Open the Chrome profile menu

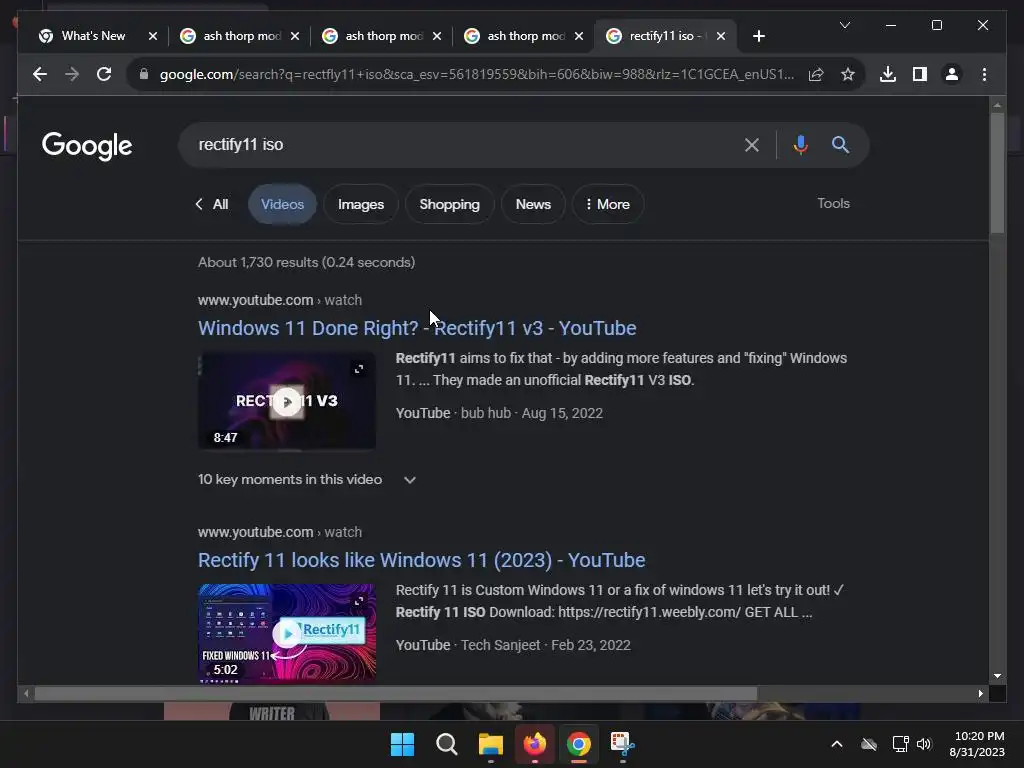952,74
